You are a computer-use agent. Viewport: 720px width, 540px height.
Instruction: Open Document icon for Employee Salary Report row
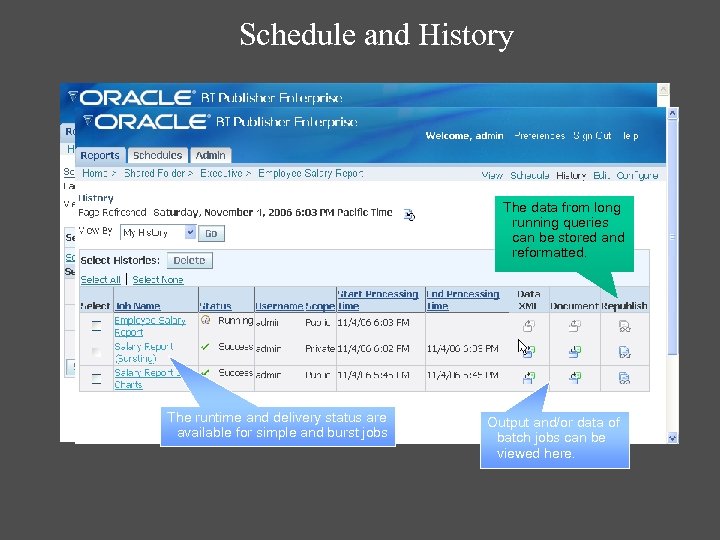[x=574, y=326]
